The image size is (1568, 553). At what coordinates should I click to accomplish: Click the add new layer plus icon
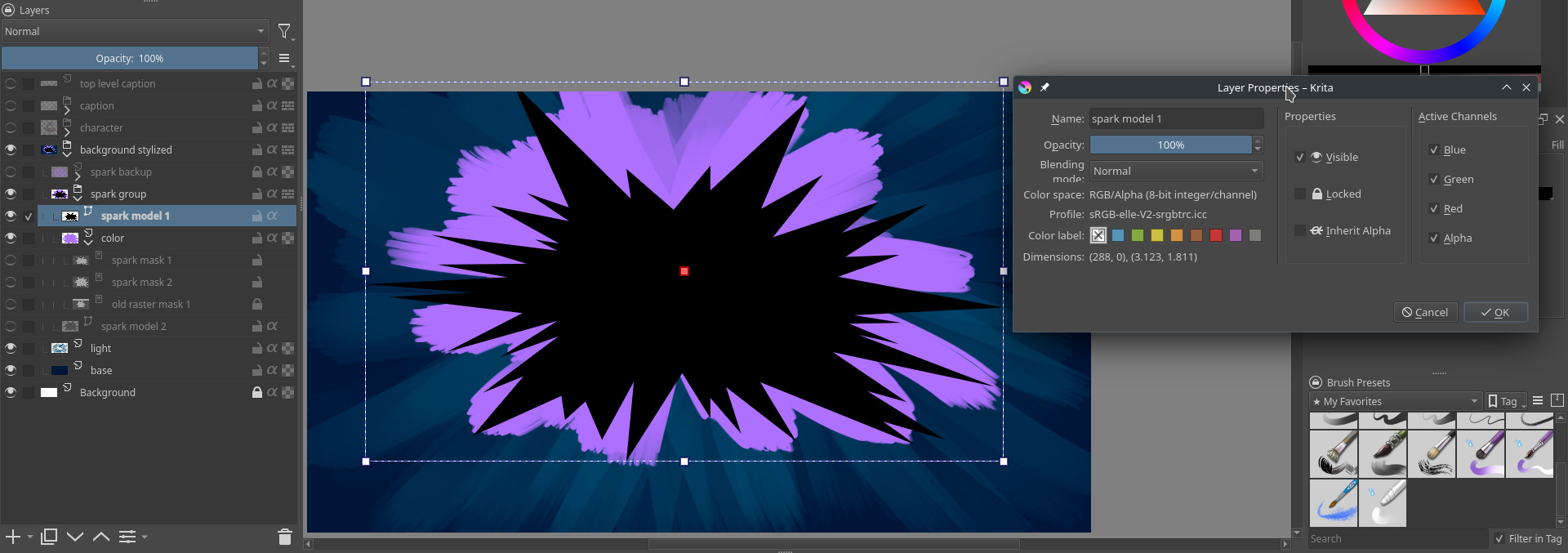(x=13, y=537)
